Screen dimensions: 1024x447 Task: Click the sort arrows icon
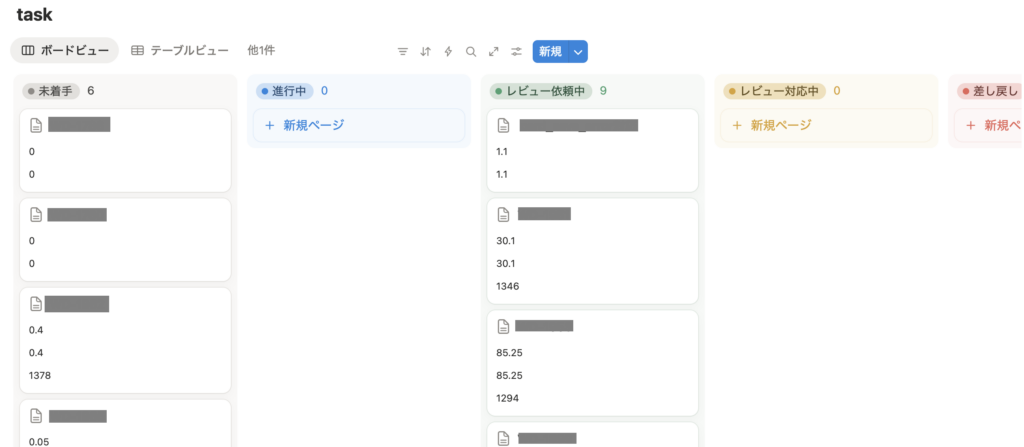425,51
